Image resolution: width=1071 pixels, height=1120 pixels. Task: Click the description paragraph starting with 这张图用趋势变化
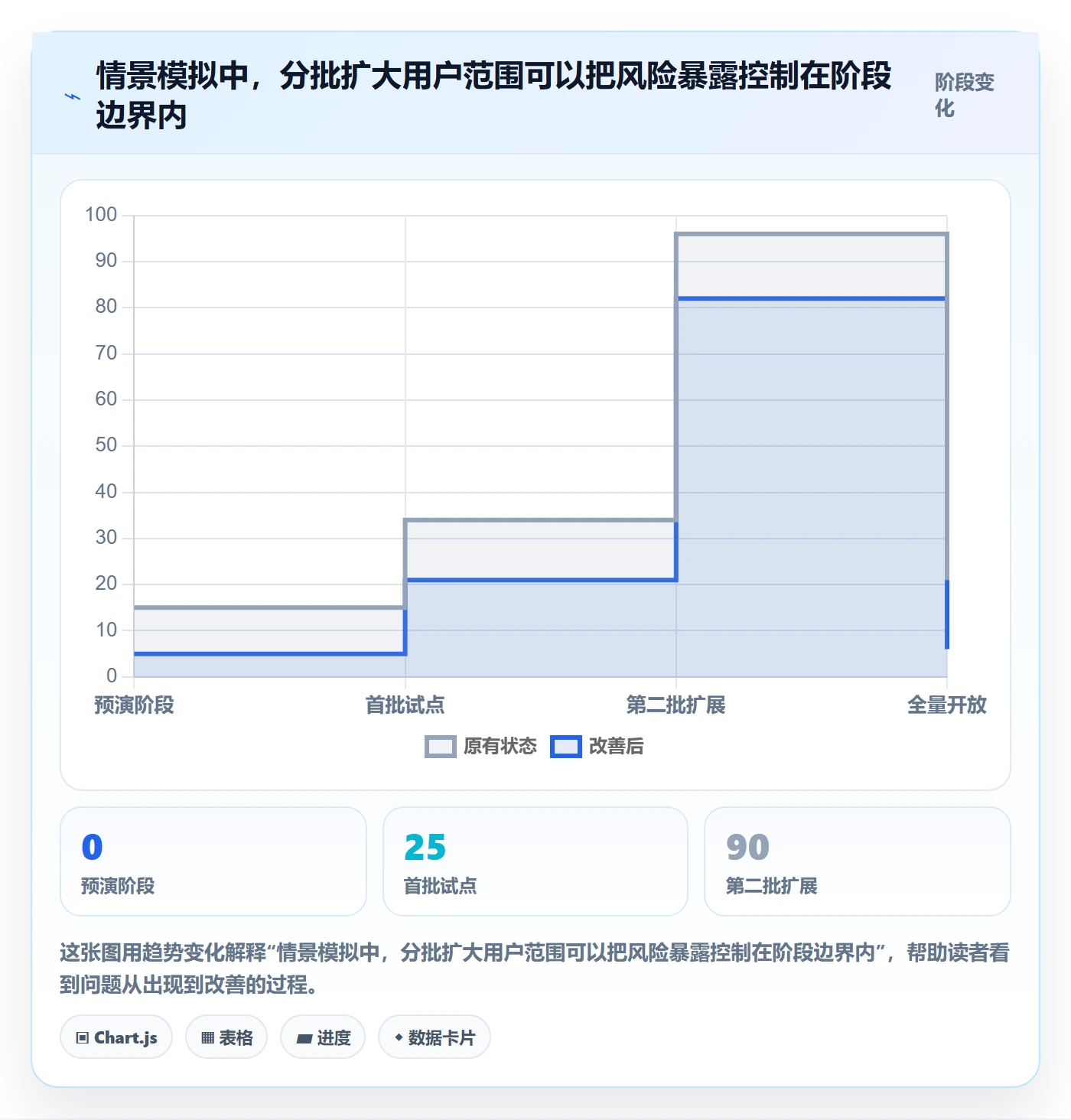(x=535, y=968)
